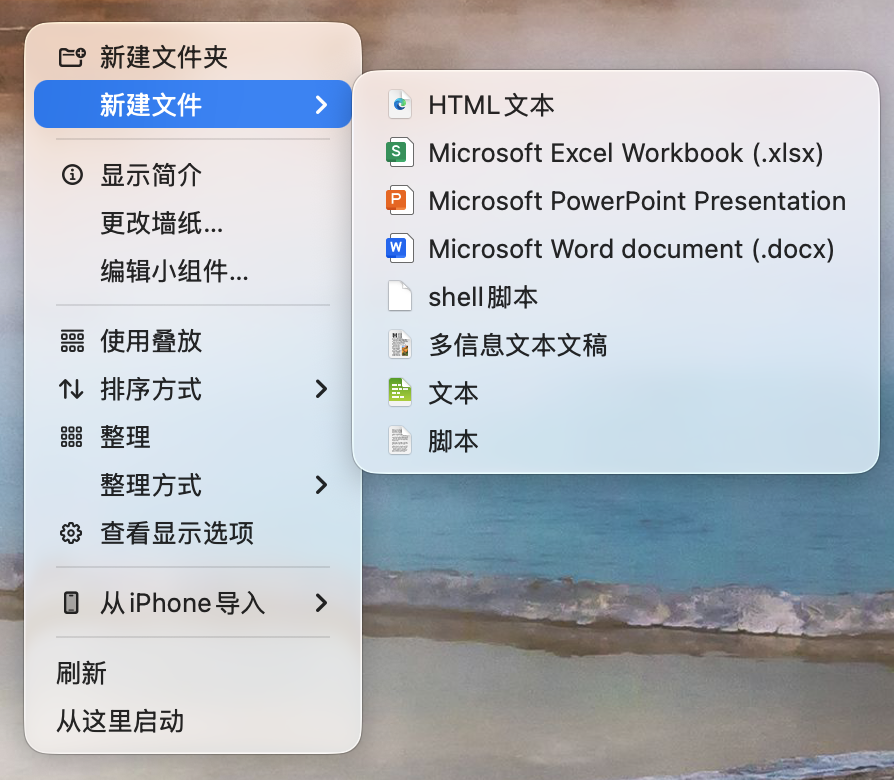Viewport: 894px width, 780px height.
Task: Expand the 整理方式 submenu arrow
Action: pos(321,485)
